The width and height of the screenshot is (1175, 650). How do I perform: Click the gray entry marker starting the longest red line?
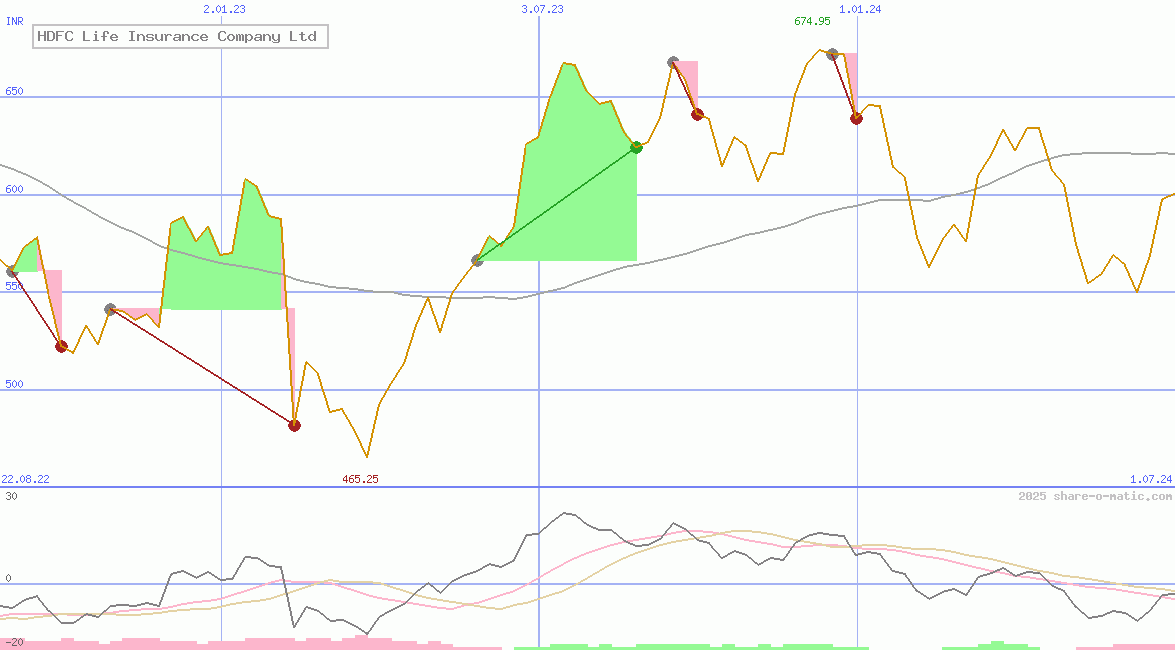110,309
